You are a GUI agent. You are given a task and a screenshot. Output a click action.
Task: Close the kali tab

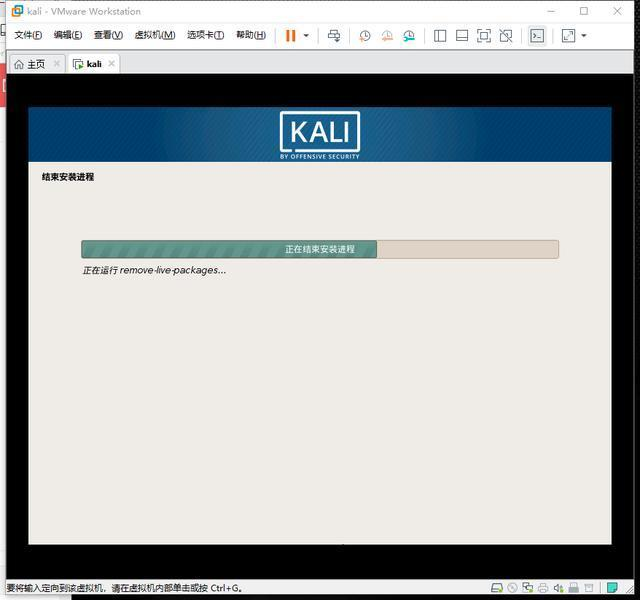(111, 64)
